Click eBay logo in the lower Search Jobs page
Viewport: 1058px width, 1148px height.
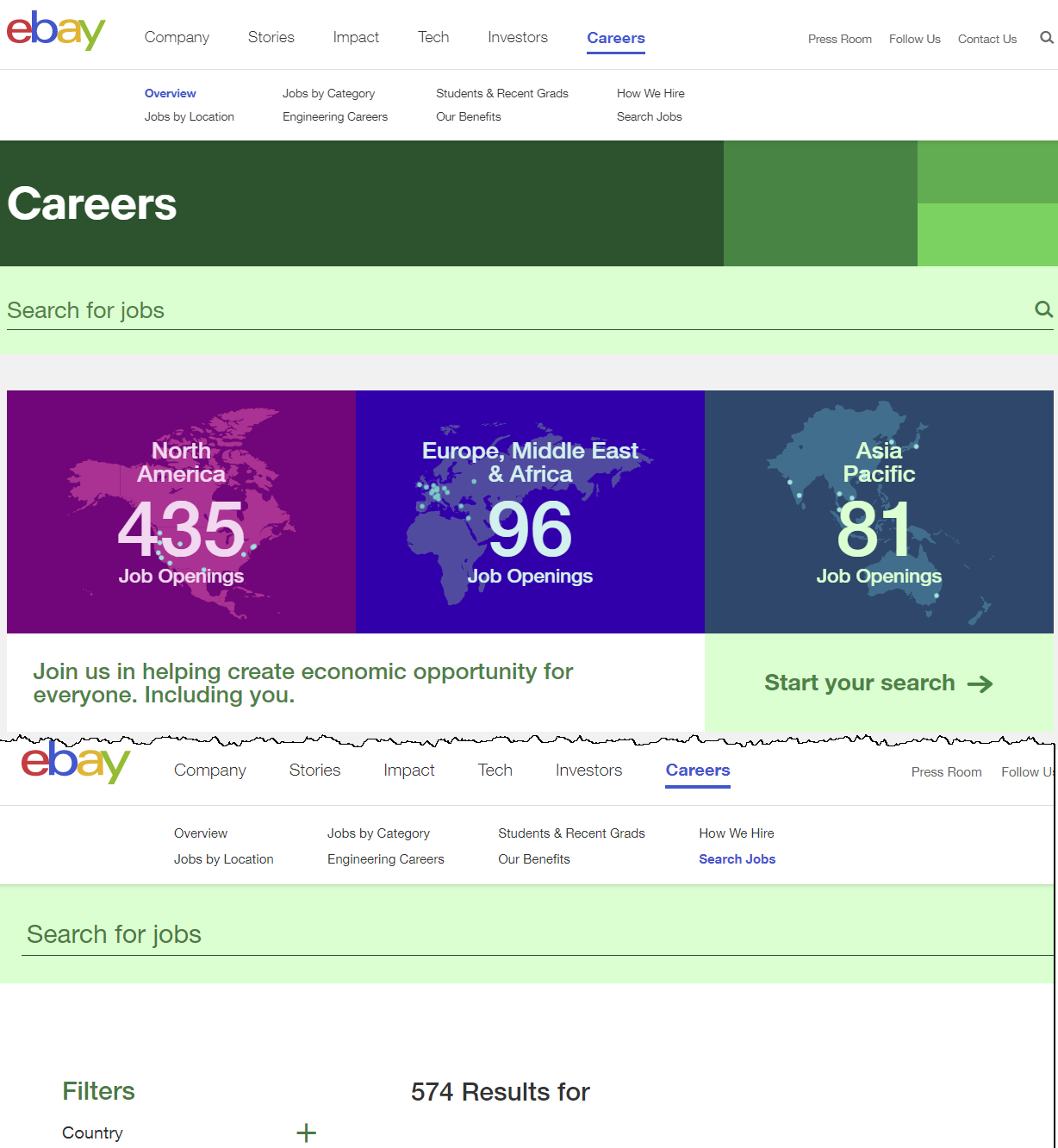[76, 762]
